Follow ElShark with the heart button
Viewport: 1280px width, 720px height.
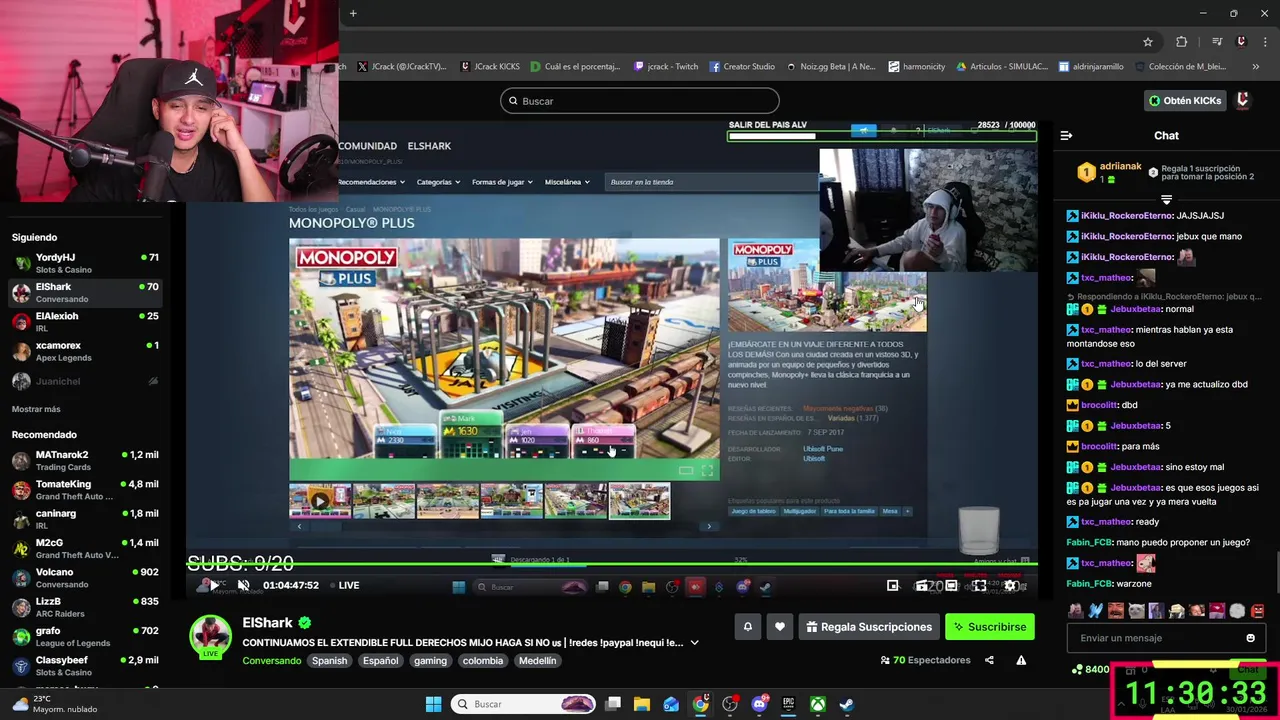click(780, 627)
